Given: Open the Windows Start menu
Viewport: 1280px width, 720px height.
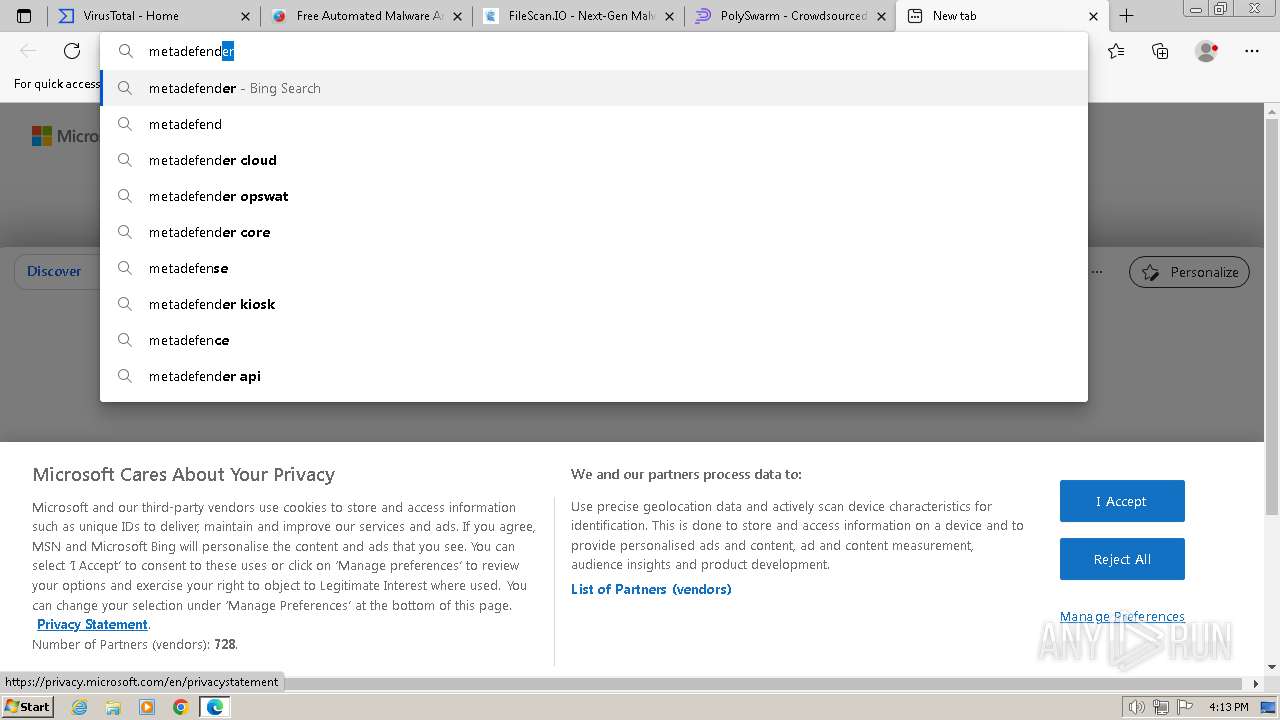Looking at the screenshot, I should point(28,706).
